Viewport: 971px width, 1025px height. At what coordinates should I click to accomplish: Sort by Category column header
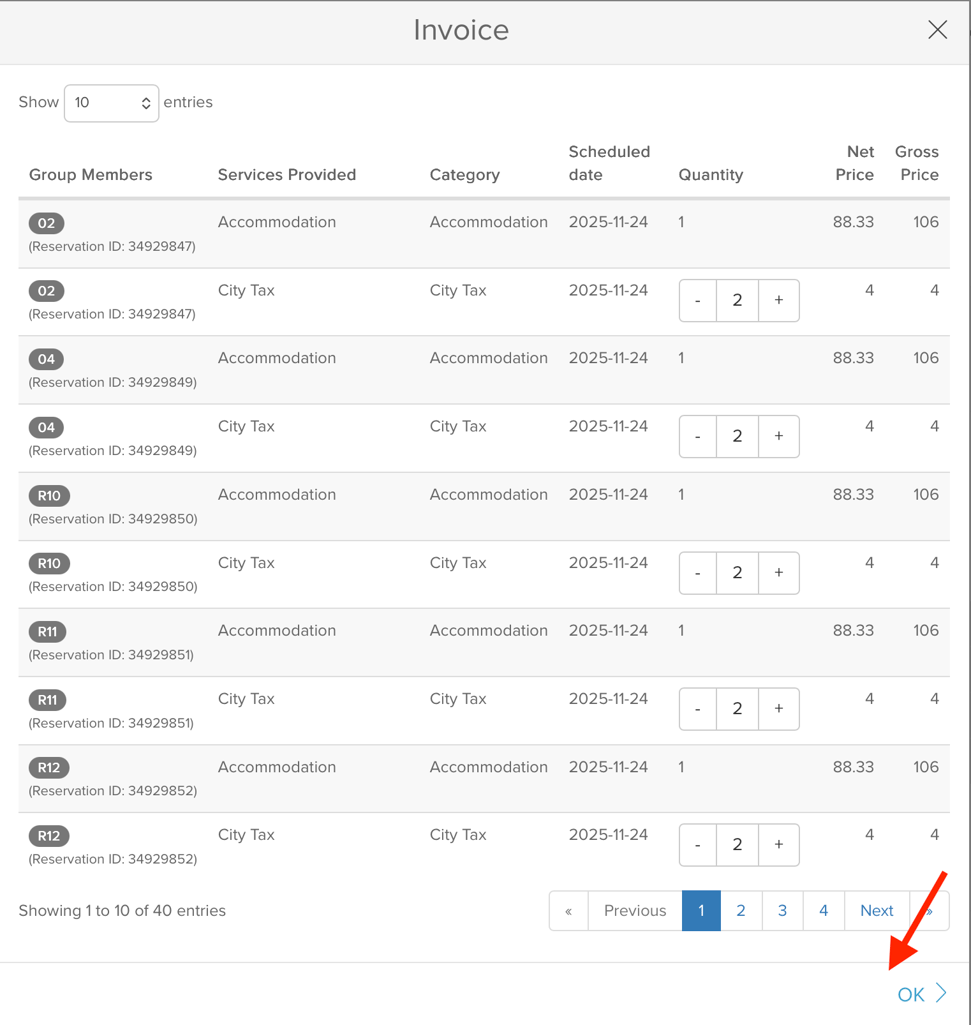[464, 175]
